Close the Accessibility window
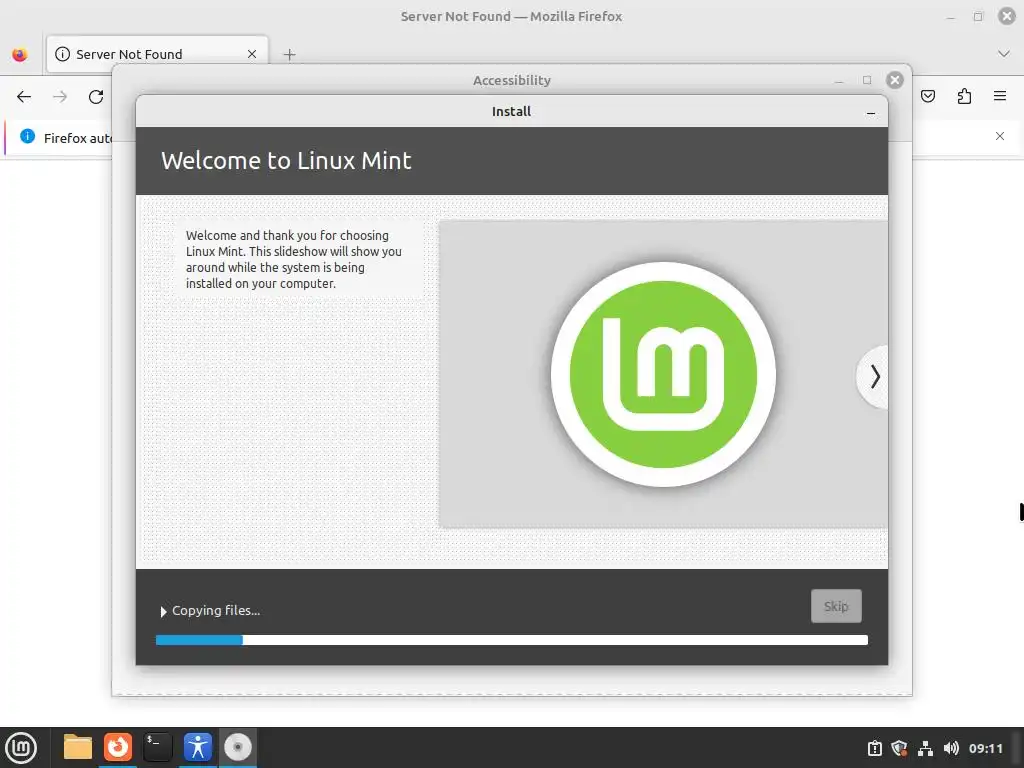 (x=895, y=80)
